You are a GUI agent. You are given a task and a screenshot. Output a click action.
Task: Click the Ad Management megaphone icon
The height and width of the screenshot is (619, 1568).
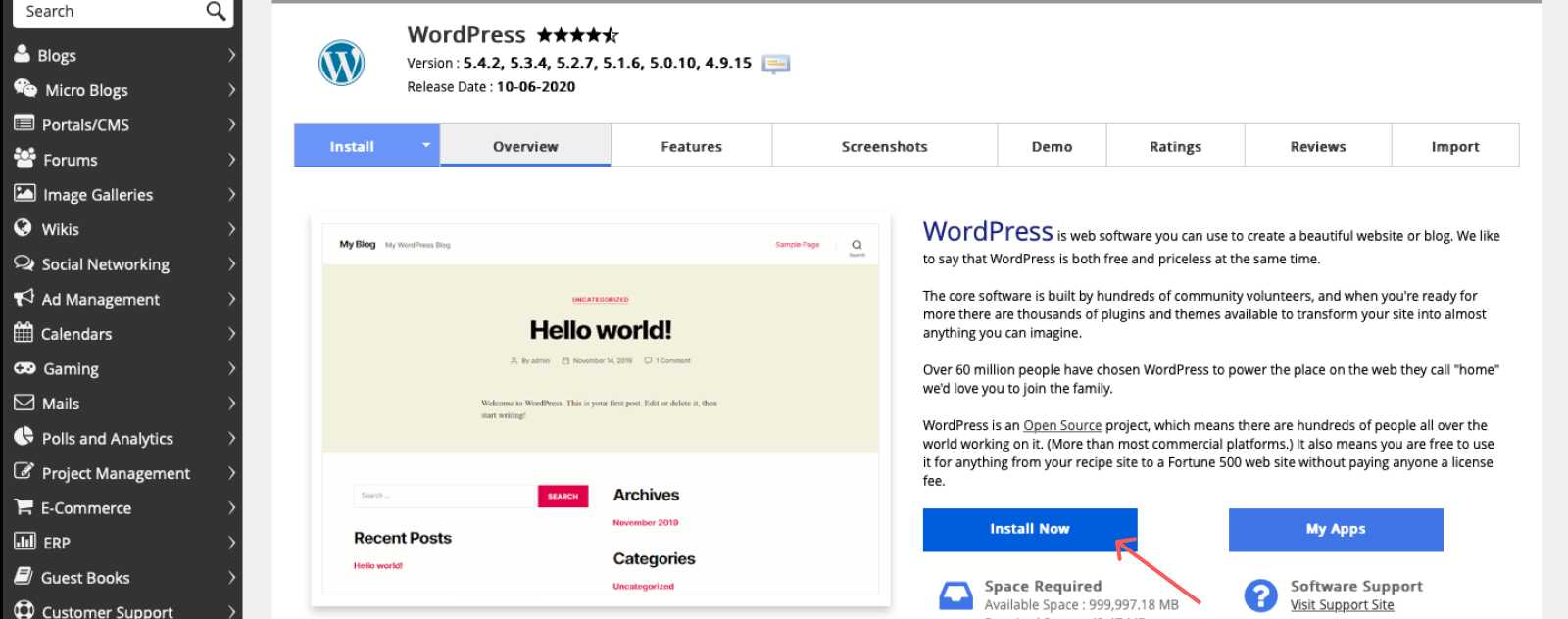[24, 298]
